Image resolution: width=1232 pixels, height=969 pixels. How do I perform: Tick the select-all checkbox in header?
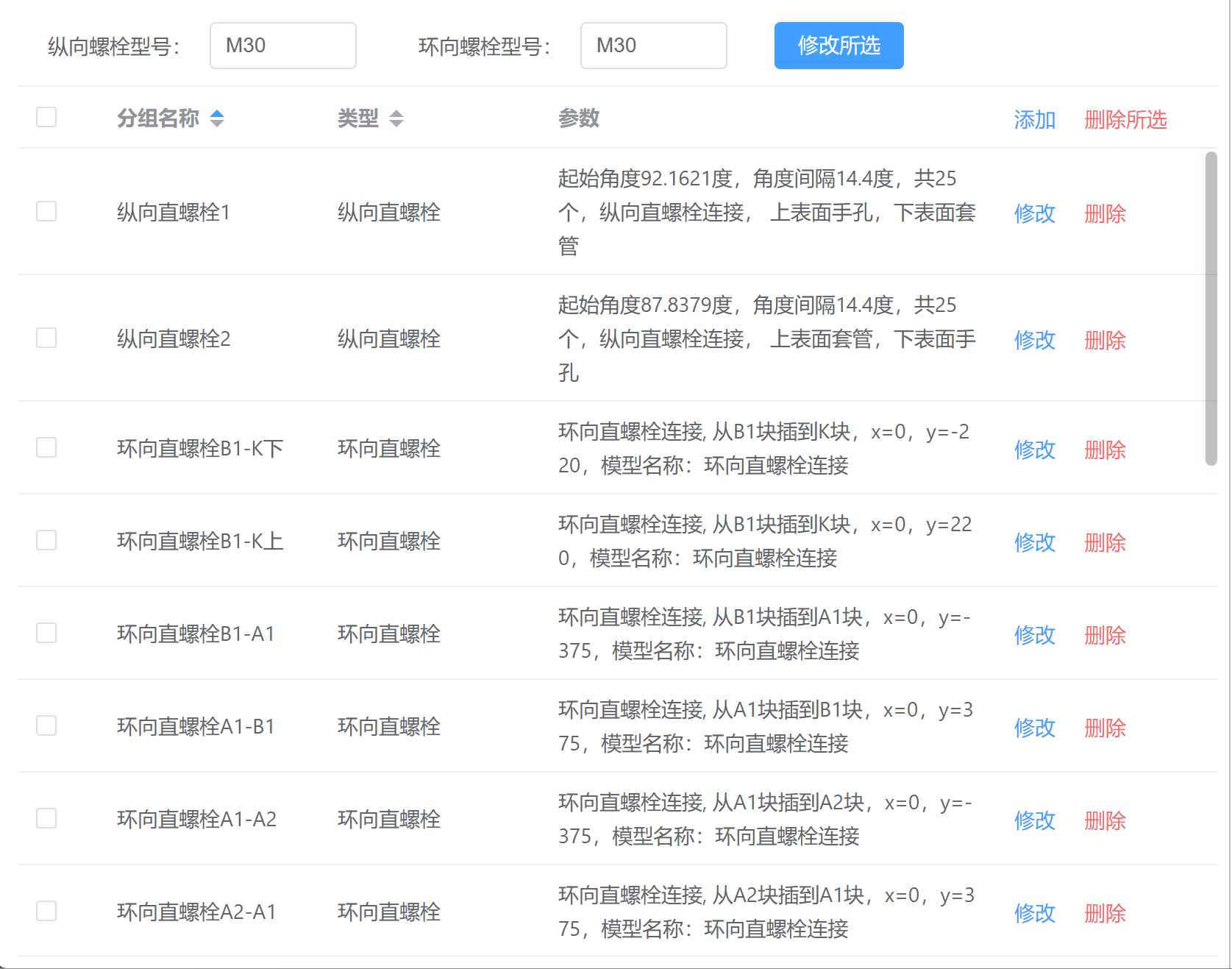pyautogui.click(x=46, y=117)
